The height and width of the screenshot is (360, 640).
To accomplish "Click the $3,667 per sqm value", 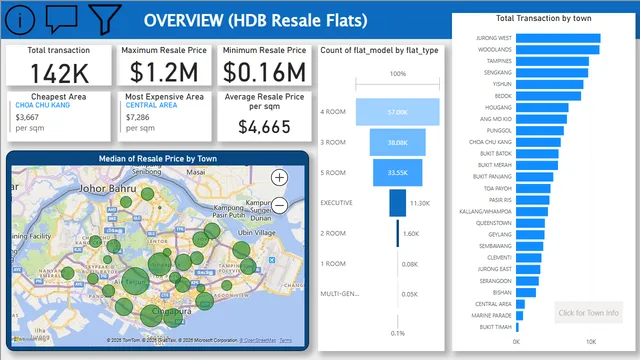I will click(x=27, y=118).
